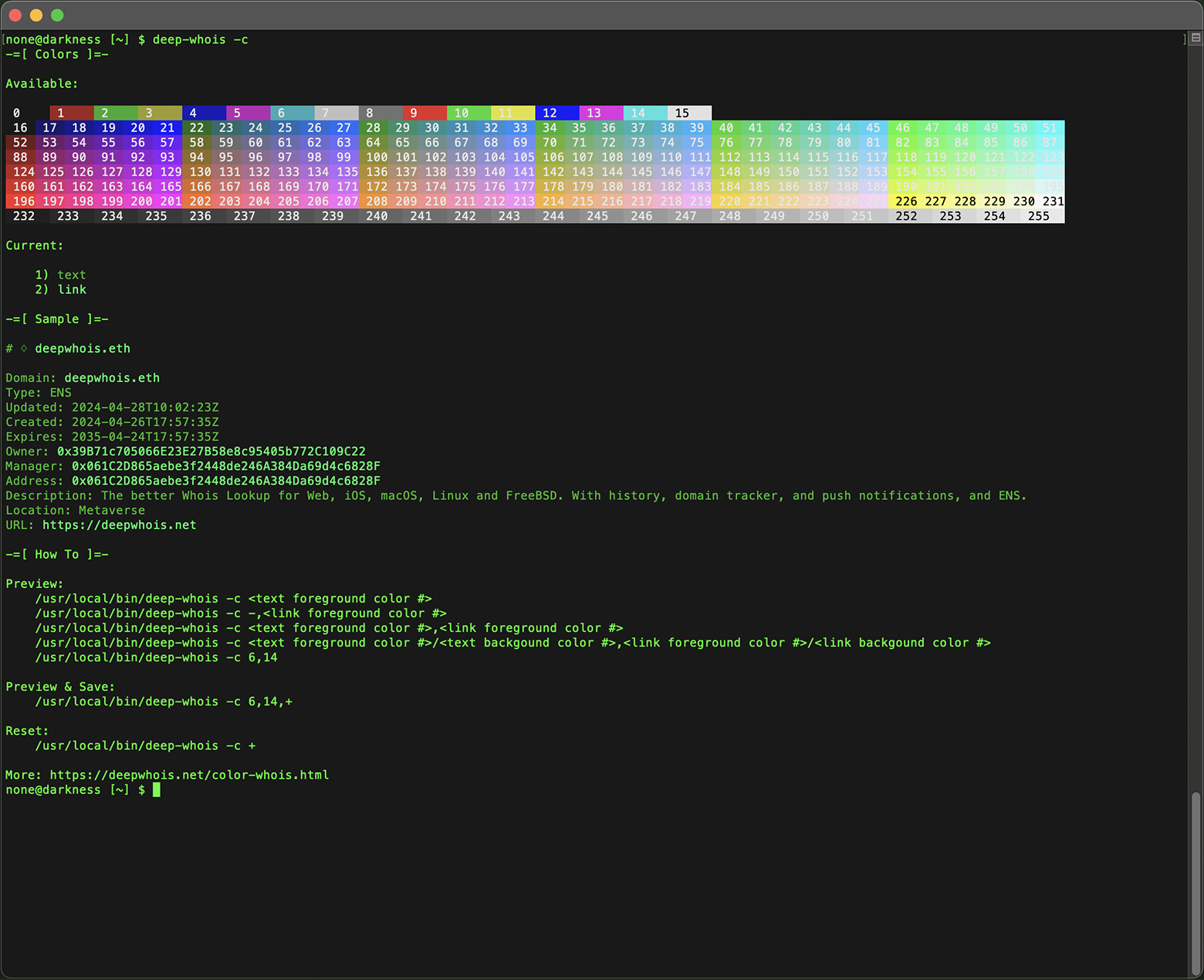Select the white swatch 15
The height and width of the screenshot is (980, 1204).
click(x=689, y=113)
